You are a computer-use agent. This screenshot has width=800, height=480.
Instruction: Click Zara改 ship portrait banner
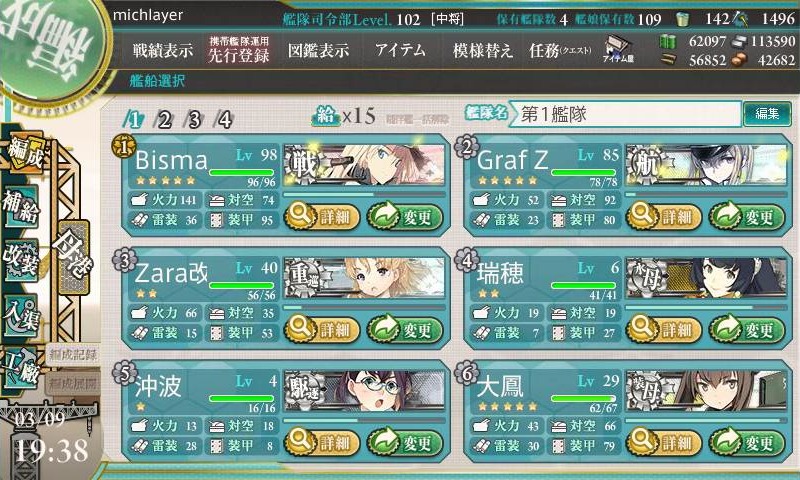click(x=364, y=277)
